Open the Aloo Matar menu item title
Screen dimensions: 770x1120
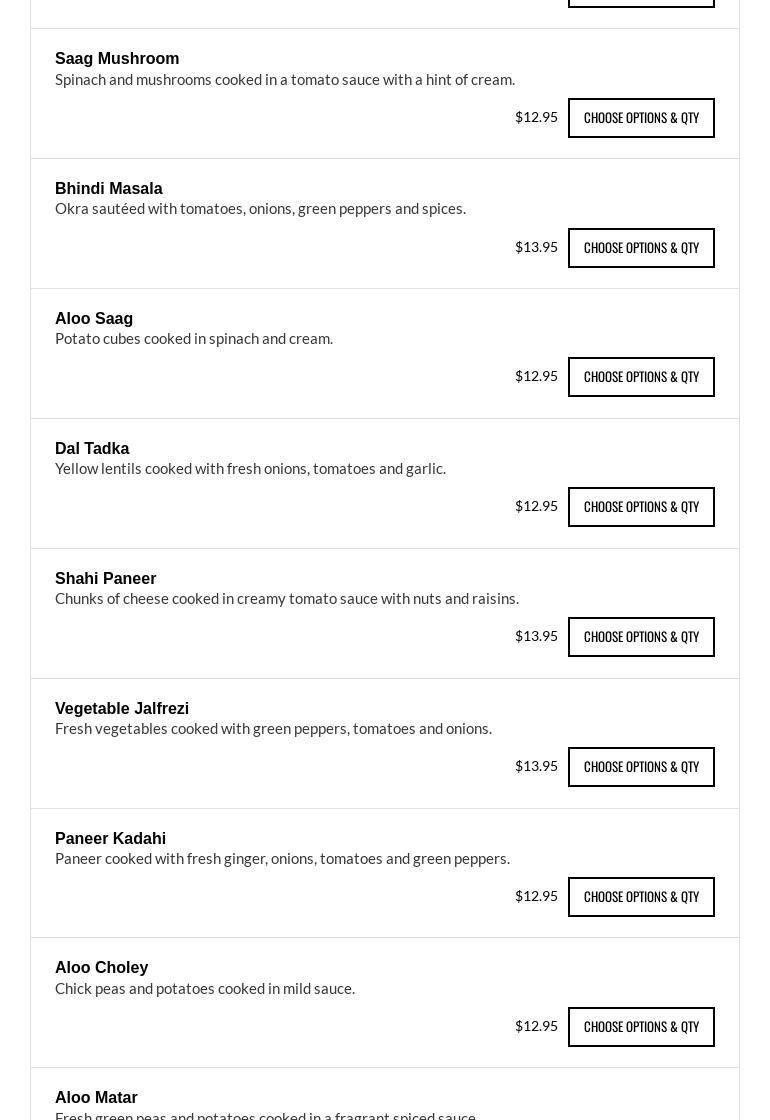(96, 1098)
